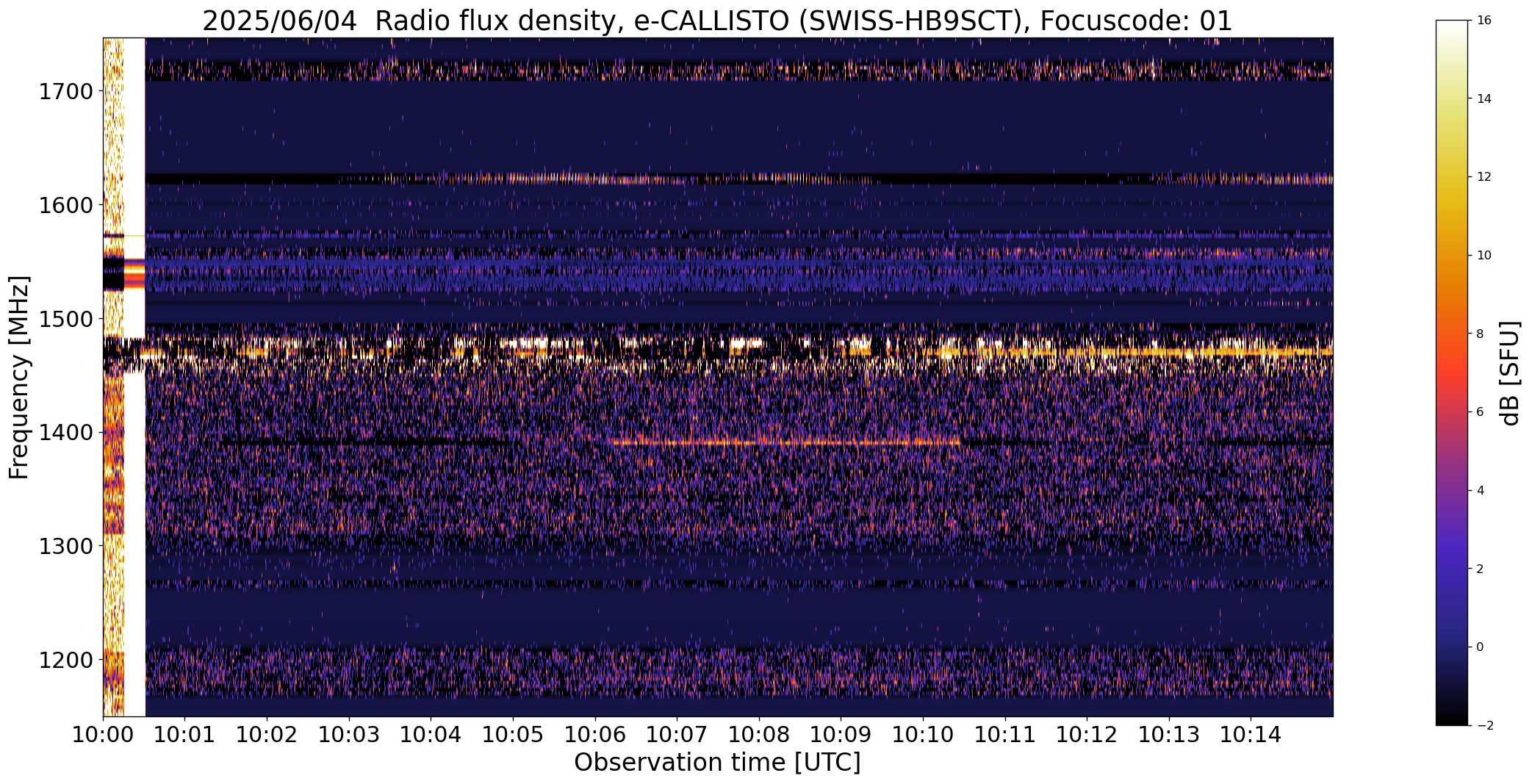The height and width of the screenshot is (784, 1532).
Task: Click the plot title mentioning e-CALLISTO SWISS-HB9SCT
Action: [717, 21]
